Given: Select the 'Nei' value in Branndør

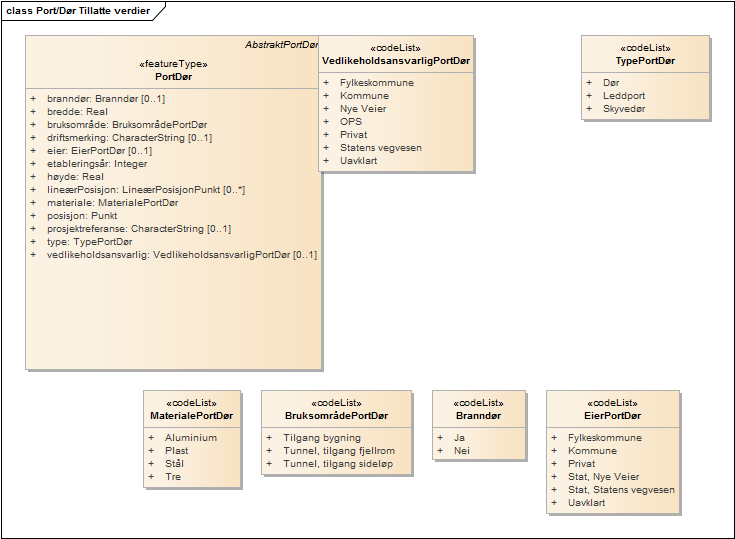Looking at the screenshot, I should point(462,451).
